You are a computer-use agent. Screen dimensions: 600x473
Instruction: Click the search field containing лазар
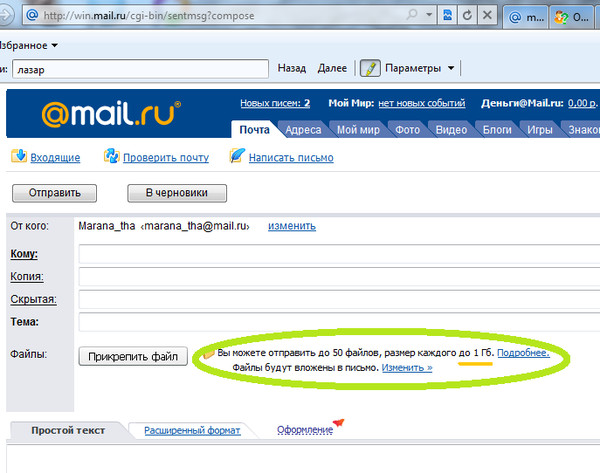pos(140,69)
